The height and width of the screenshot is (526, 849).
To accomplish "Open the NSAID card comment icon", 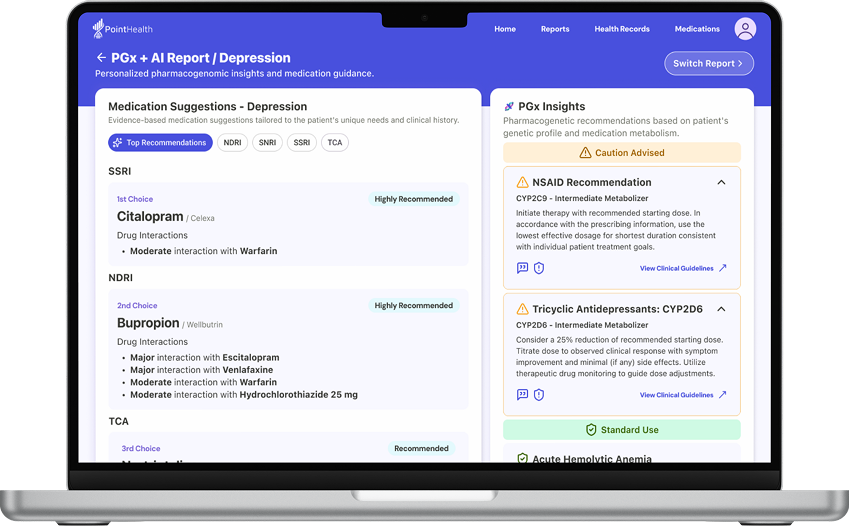I will tap(522, 268).
